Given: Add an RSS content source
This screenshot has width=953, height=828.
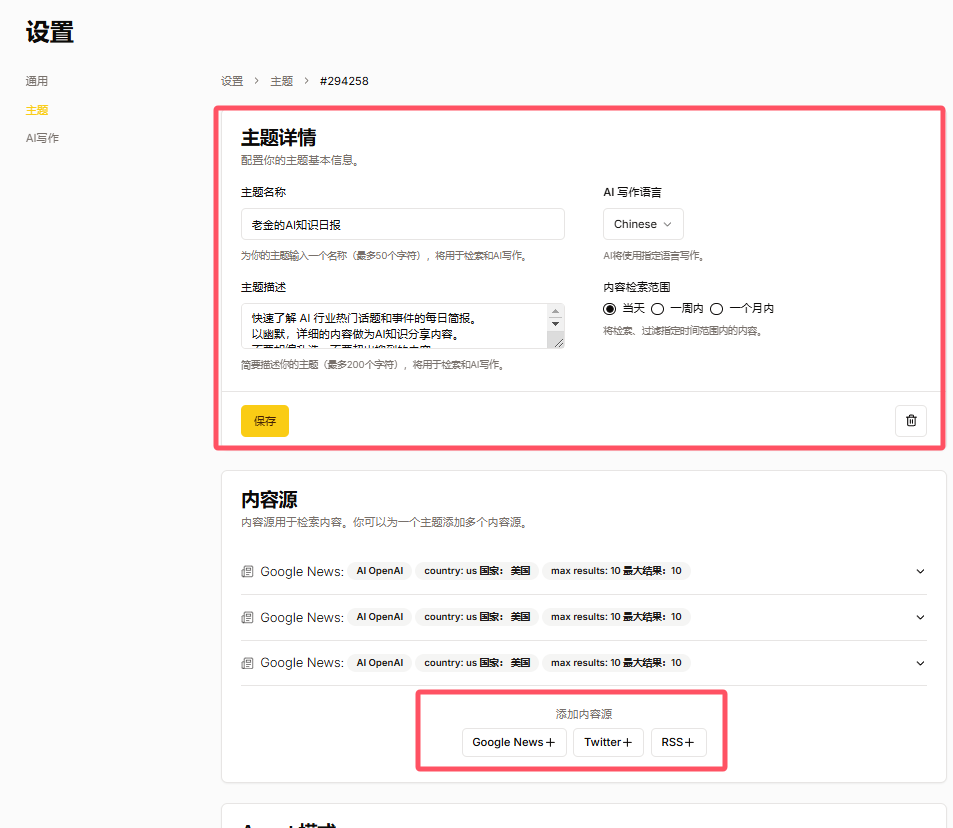Looking at the screenshot, I should [x=678, y=742].
